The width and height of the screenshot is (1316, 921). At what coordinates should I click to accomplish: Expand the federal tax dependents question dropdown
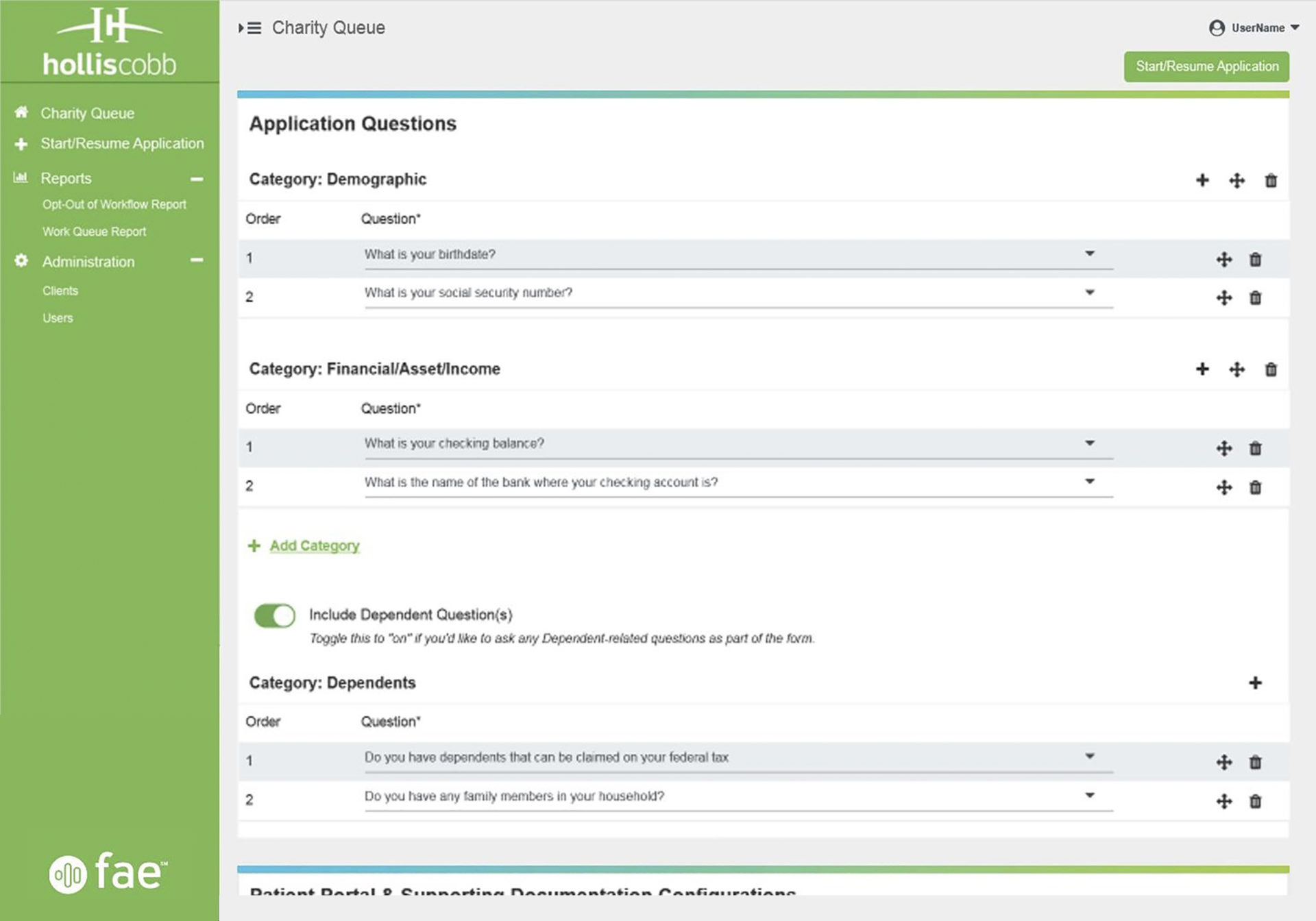(x=1089, y=757)
